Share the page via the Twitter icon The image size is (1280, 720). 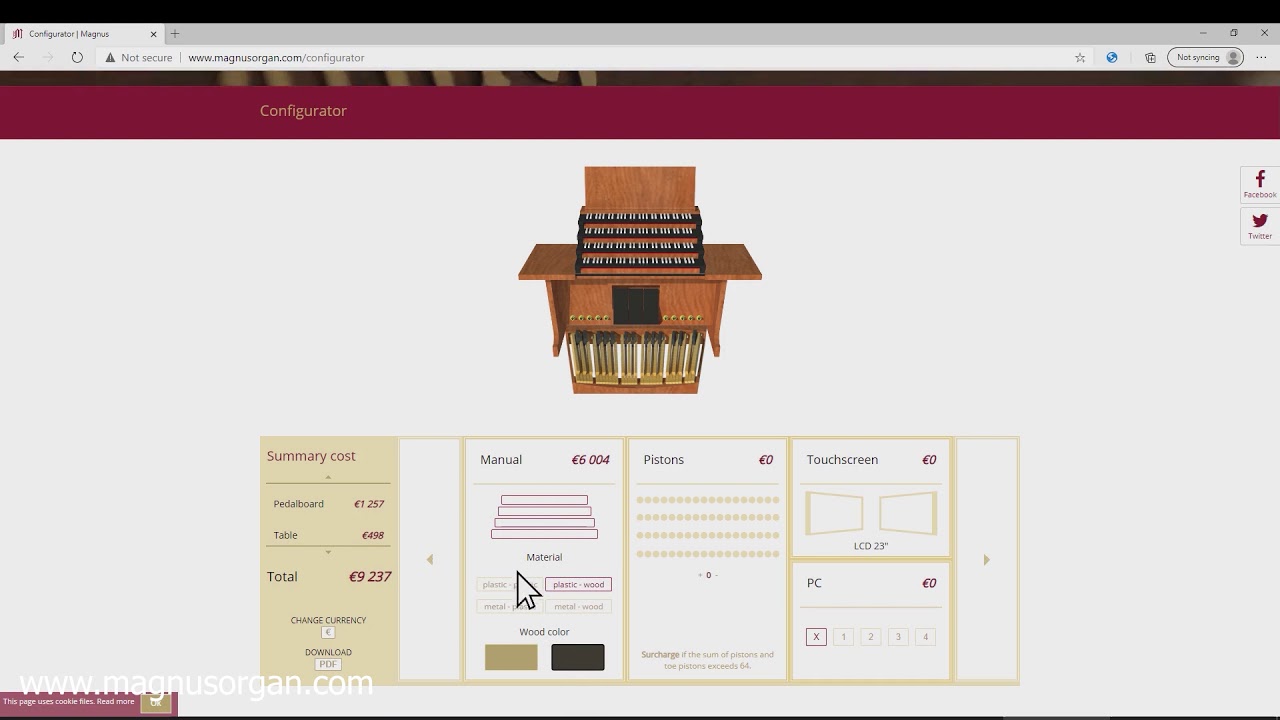[x=1260, y=226]
